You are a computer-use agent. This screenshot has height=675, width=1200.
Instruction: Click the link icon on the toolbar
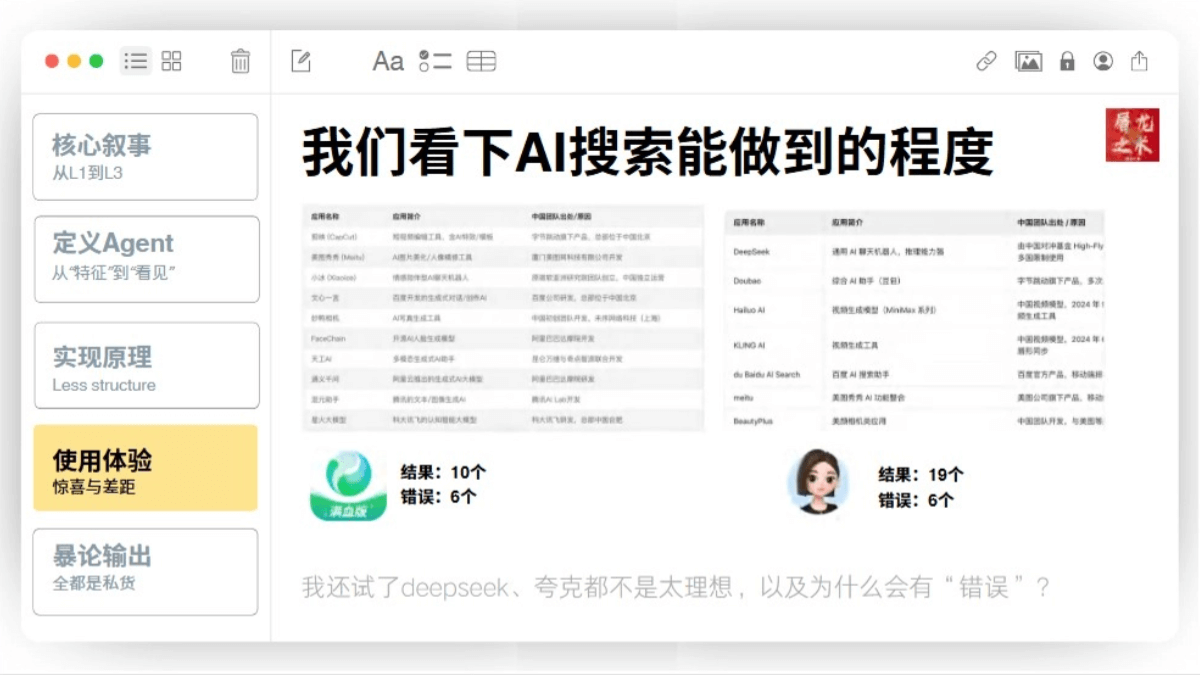[985, 61]
